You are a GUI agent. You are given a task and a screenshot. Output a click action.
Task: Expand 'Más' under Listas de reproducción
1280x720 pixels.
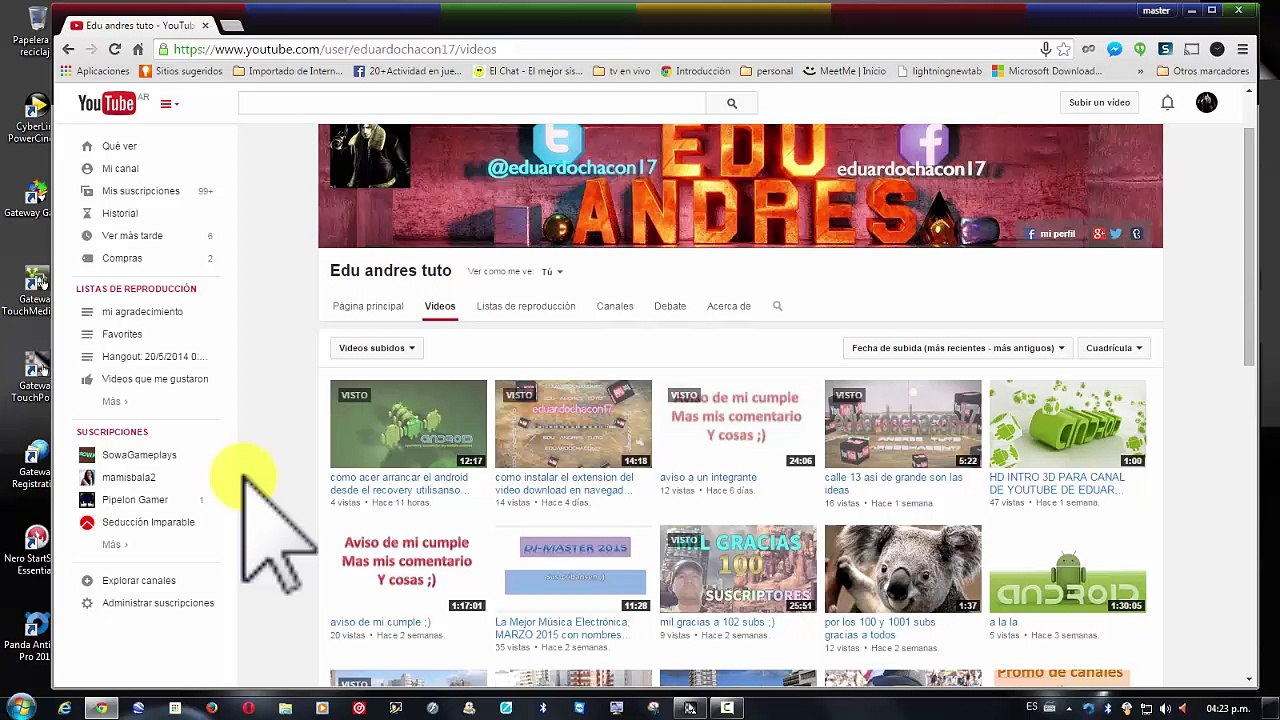(x=114, y=402)
